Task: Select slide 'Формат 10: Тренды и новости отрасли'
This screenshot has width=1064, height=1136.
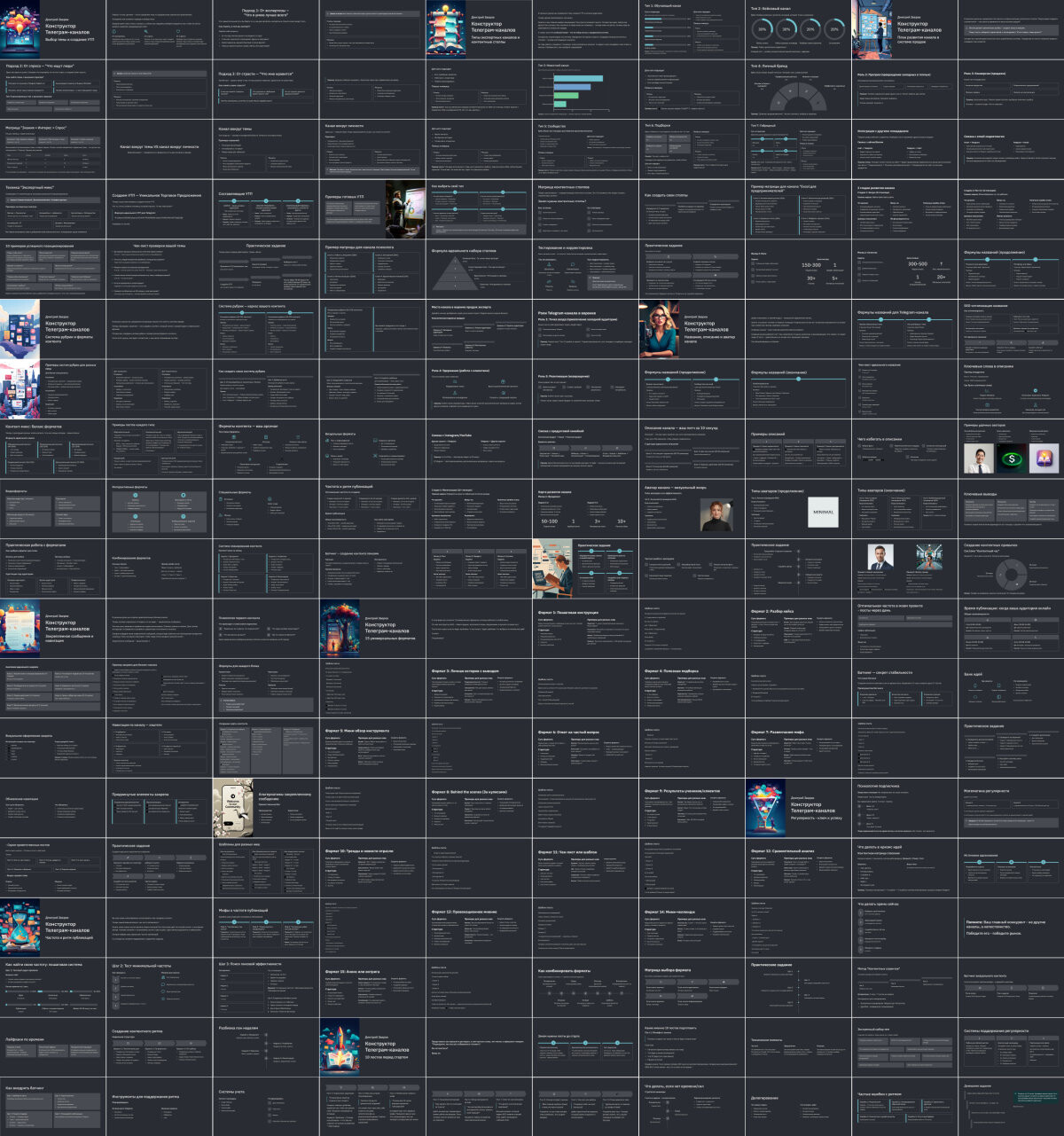Action: click(x=372, y=867)
